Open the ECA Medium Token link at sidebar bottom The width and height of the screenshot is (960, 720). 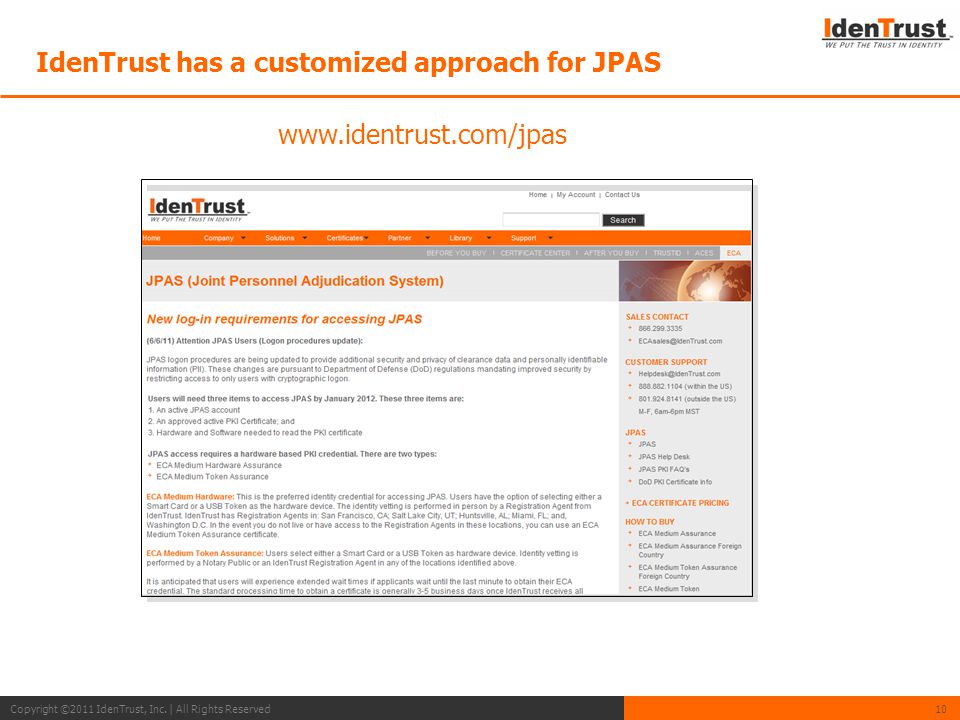(669, 588)
